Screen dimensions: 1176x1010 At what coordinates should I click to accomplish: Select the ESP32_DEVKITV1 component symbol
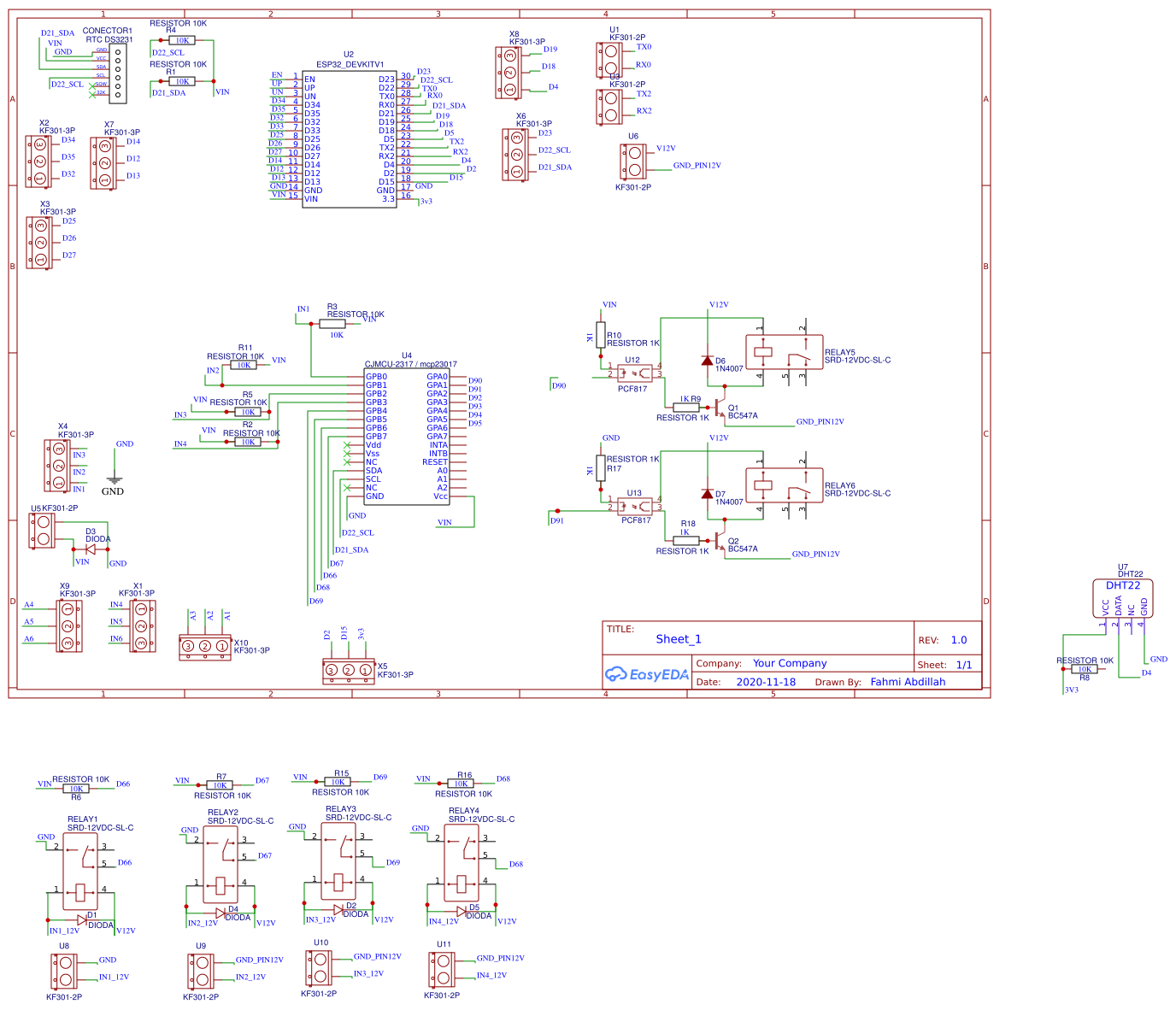coord(349,137)
